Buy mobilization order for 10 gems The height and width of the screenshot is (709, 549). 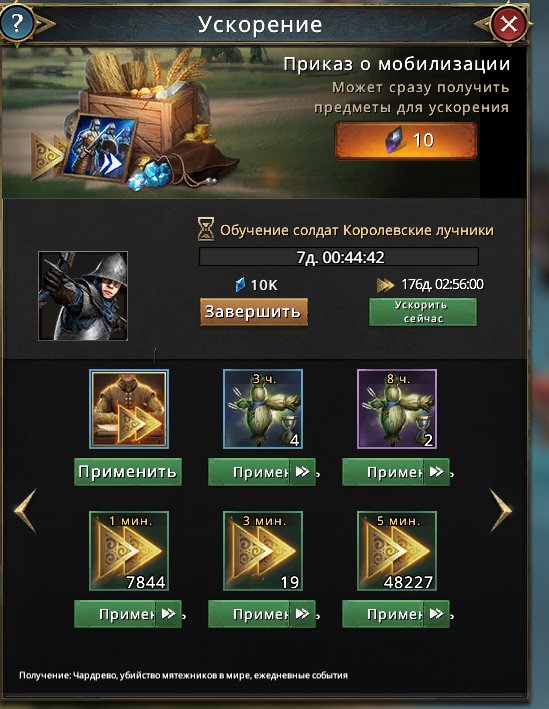click(x=406, y=141)
